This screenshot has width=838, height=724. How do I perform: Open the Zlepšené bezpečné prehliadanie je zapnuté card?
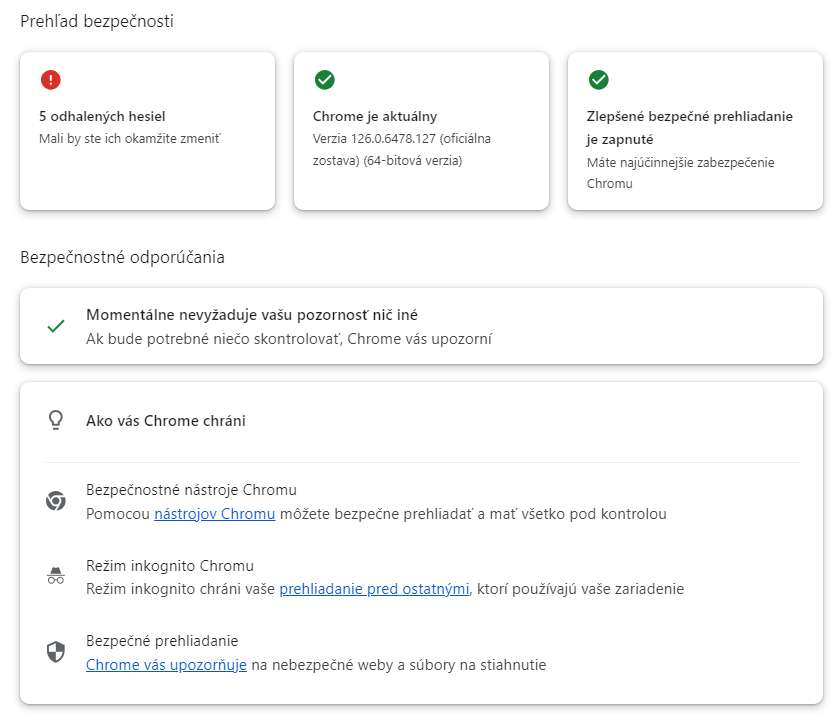tap(695, 131)
